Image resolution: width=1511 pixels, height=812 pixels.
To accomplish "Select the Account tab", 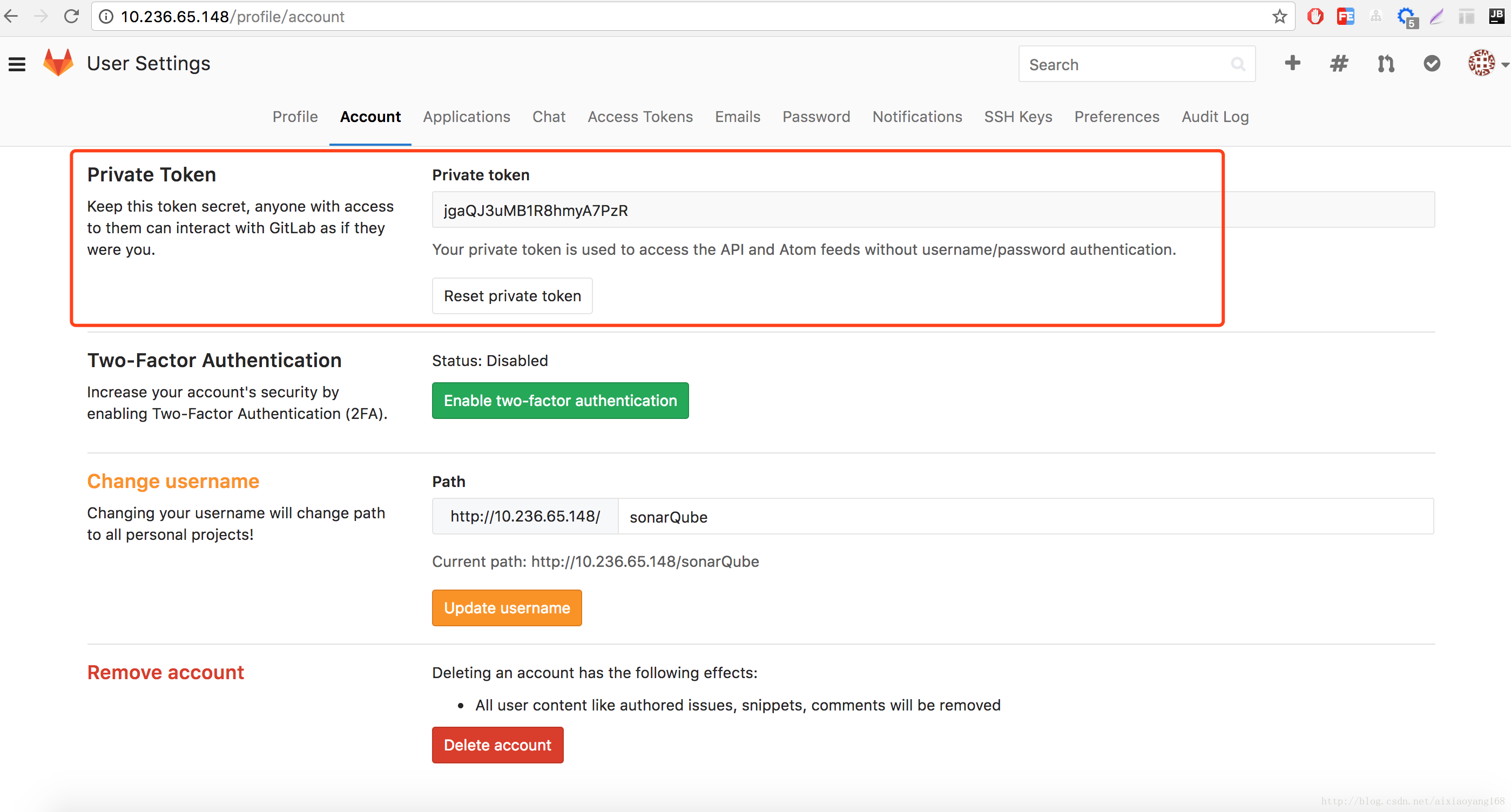I will pyautogui.click(x=369, y=117).
